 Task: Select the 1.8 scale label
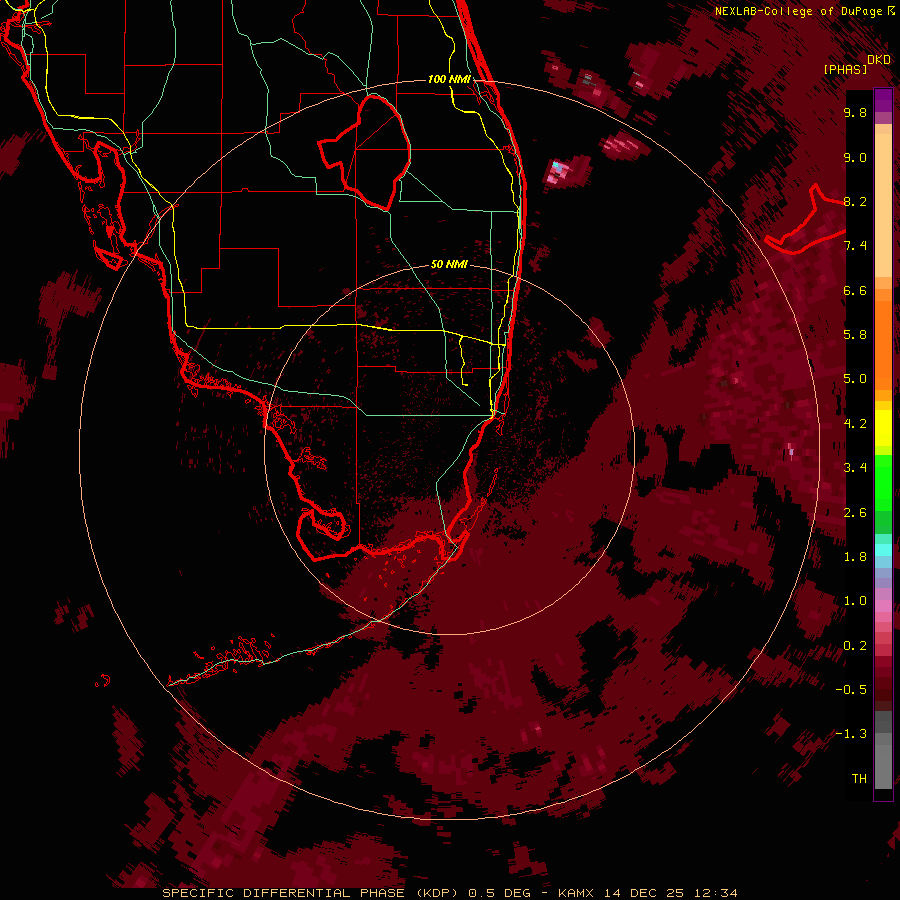pos(855,557)
